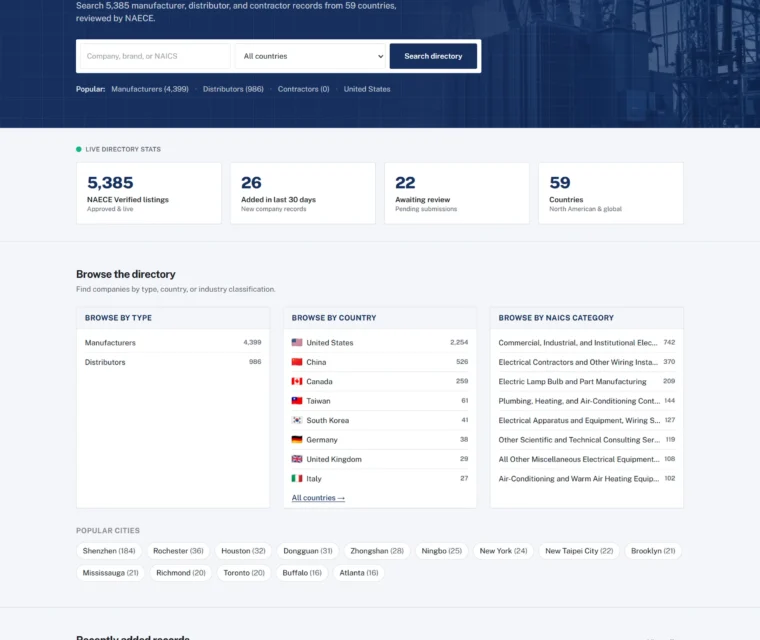Select the Toronto (20) city chip
The height and width of the screenshot is (640, 760).
[x=244, y=573]
